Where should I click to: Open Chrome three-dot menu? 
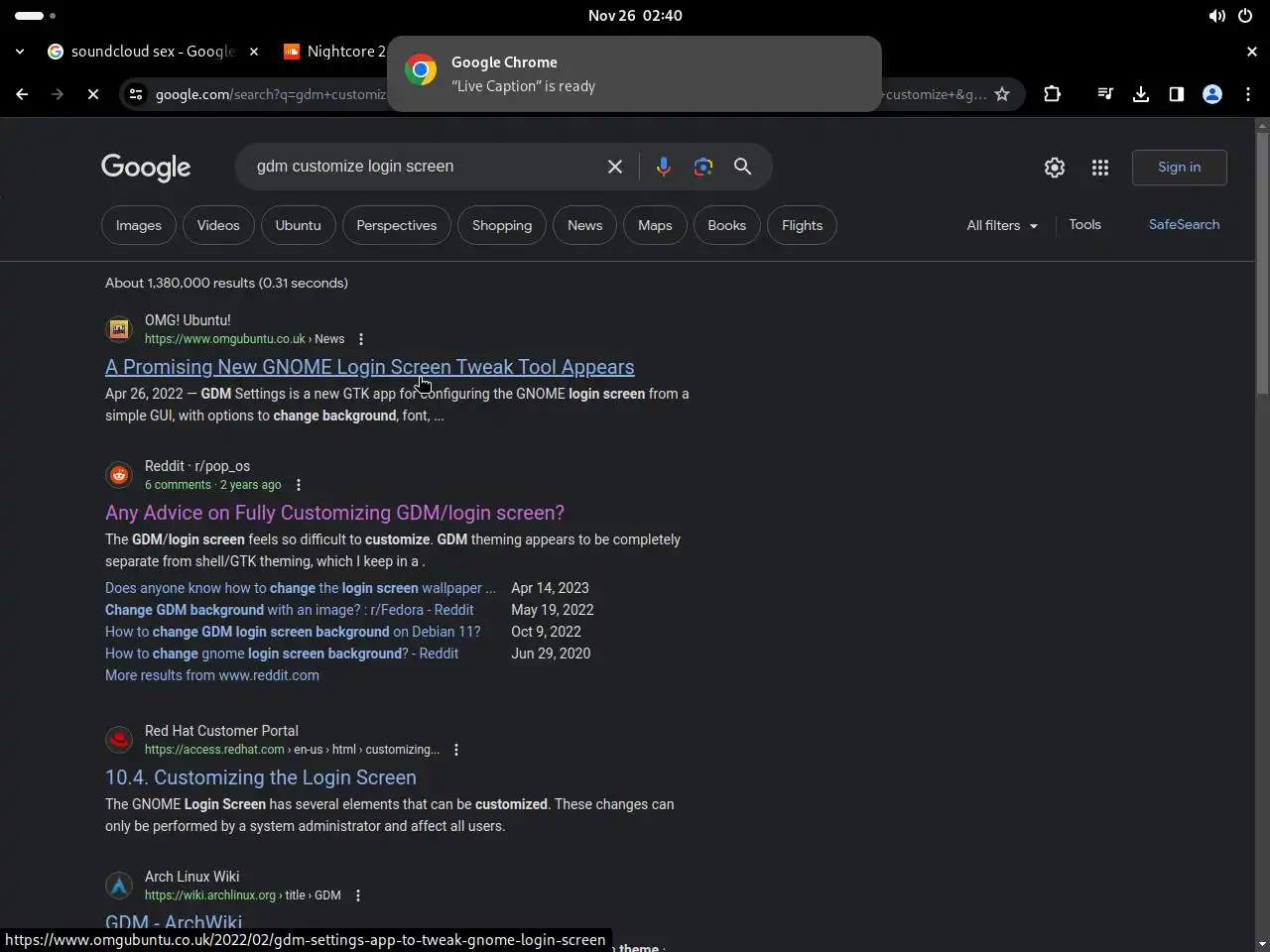1248,94
